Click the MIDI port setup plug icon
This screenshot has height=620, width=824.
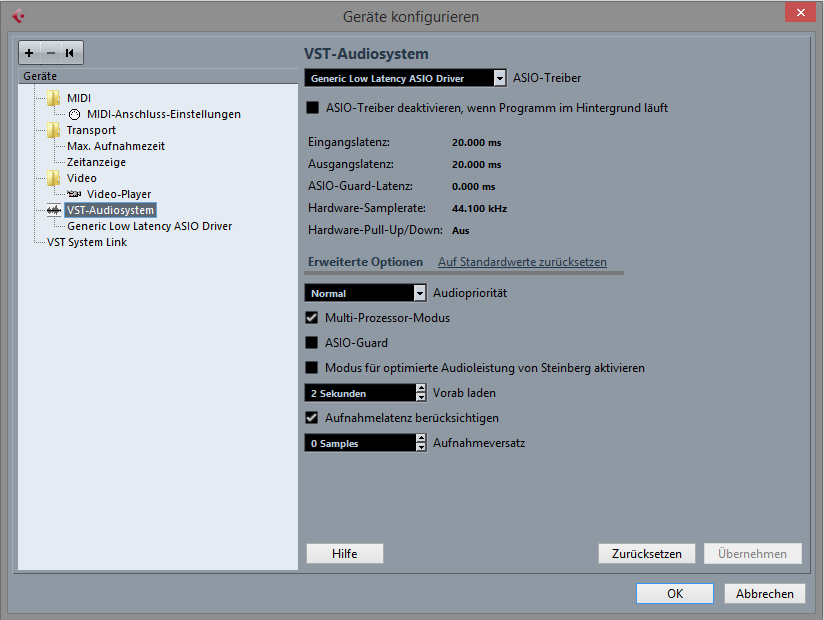[75, 115]
